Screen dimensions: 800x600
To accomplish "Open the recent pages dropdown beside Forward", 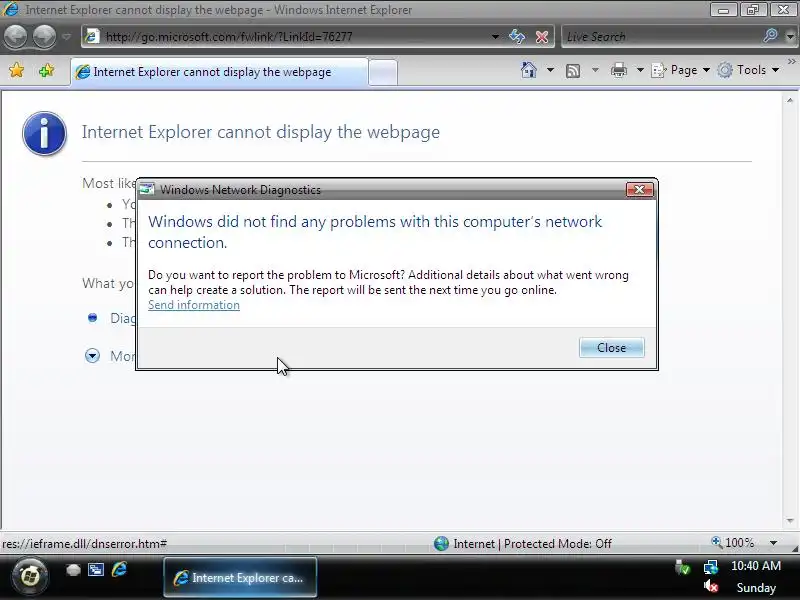I will click(x=66, y=37).
